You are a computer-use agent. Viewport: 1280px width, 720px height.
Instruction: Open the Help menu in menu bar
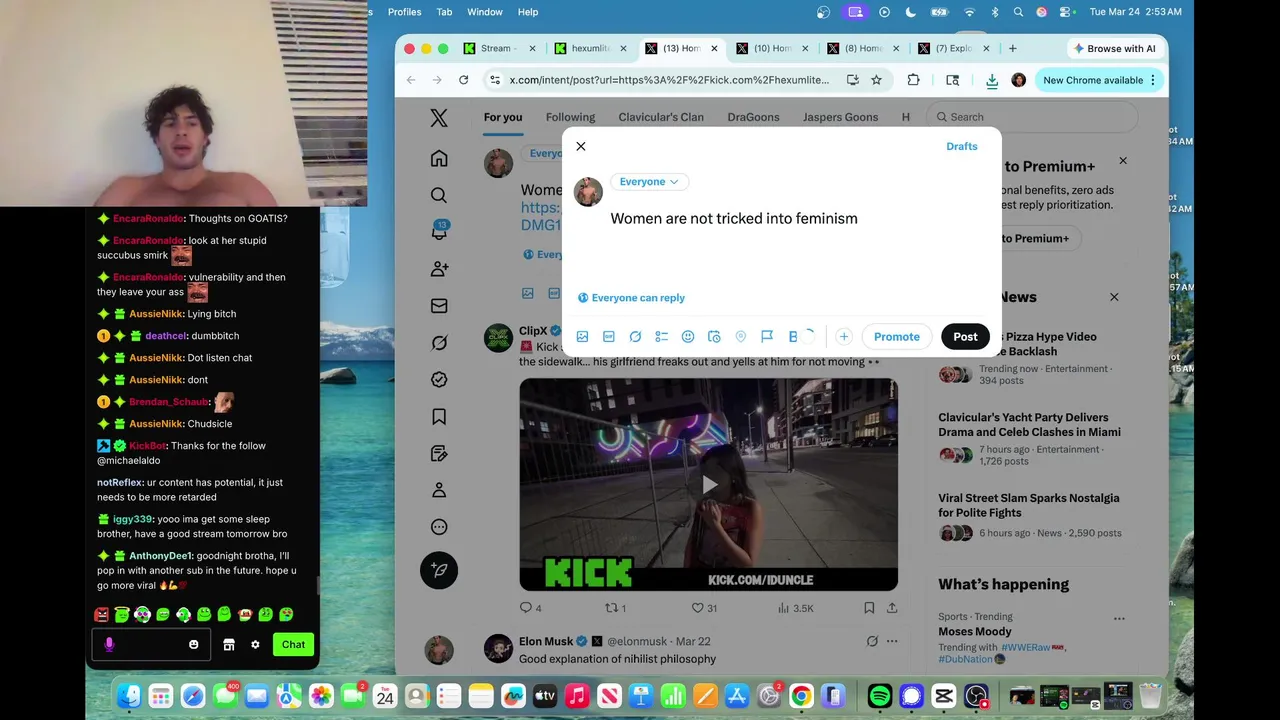[x=528, y=12]
